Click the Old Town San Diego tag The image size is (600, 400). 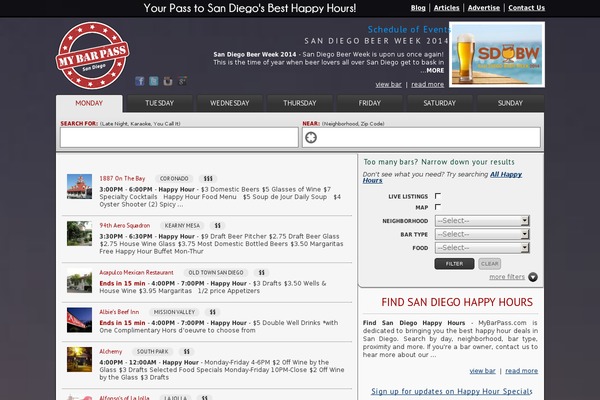click(x=216, y=273)
